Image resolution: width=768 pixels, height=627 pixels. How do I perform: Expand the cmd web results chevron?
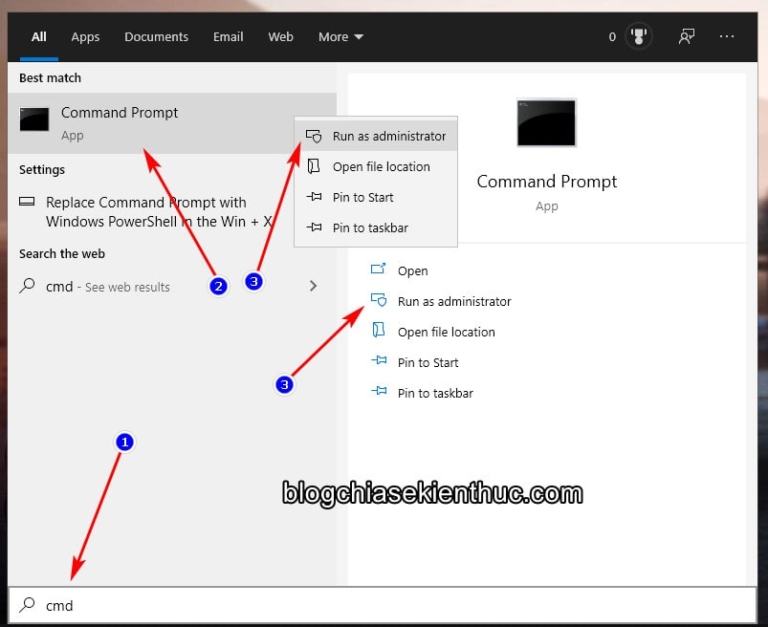[313, 286]
